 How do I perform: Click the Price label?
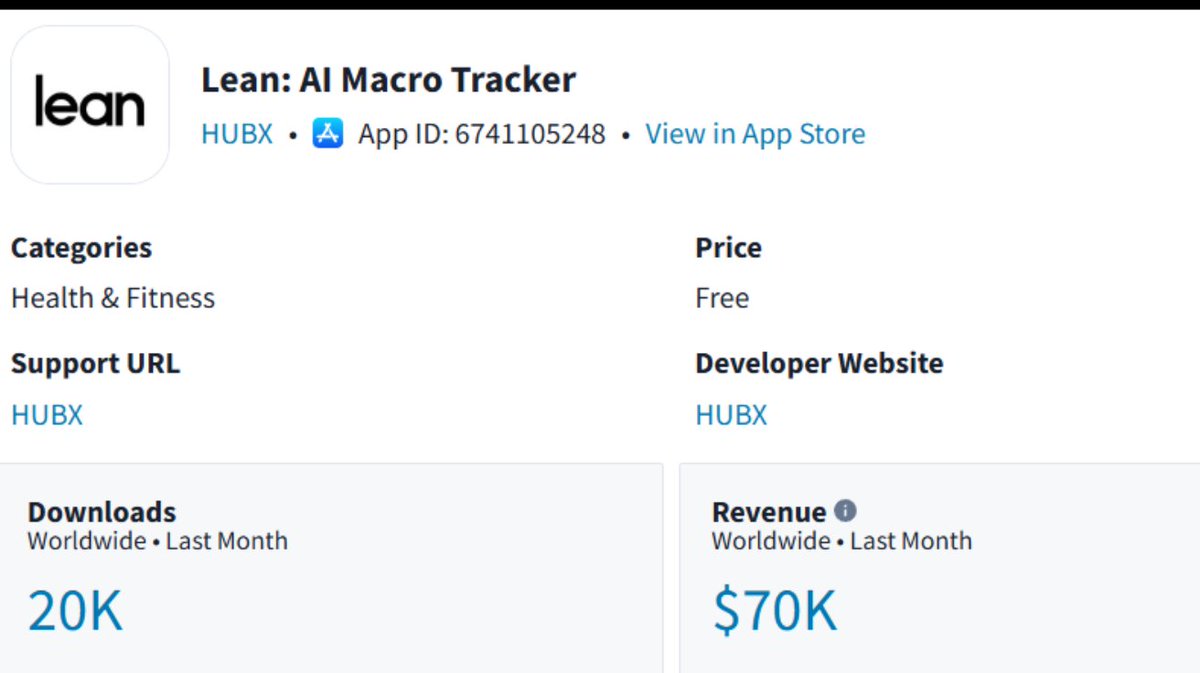(x=728, y=248)
